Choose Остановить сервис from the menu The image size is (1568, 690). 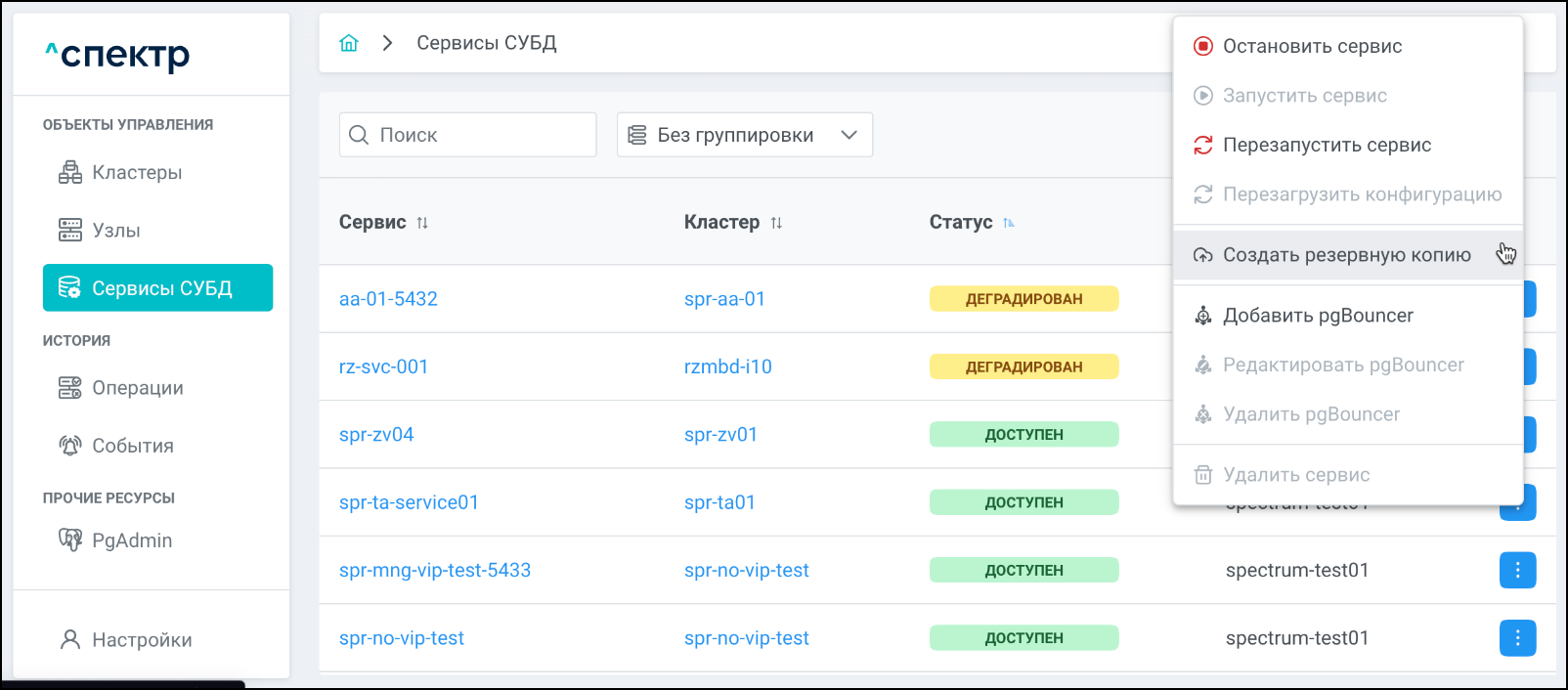[1312, 46]
